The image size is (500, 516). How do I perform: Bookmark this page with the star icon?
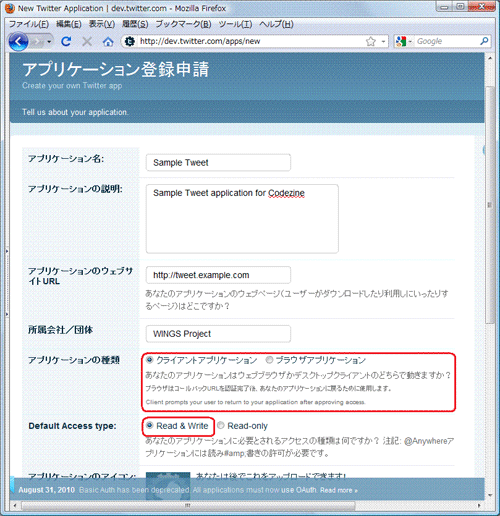coord(371,41)
